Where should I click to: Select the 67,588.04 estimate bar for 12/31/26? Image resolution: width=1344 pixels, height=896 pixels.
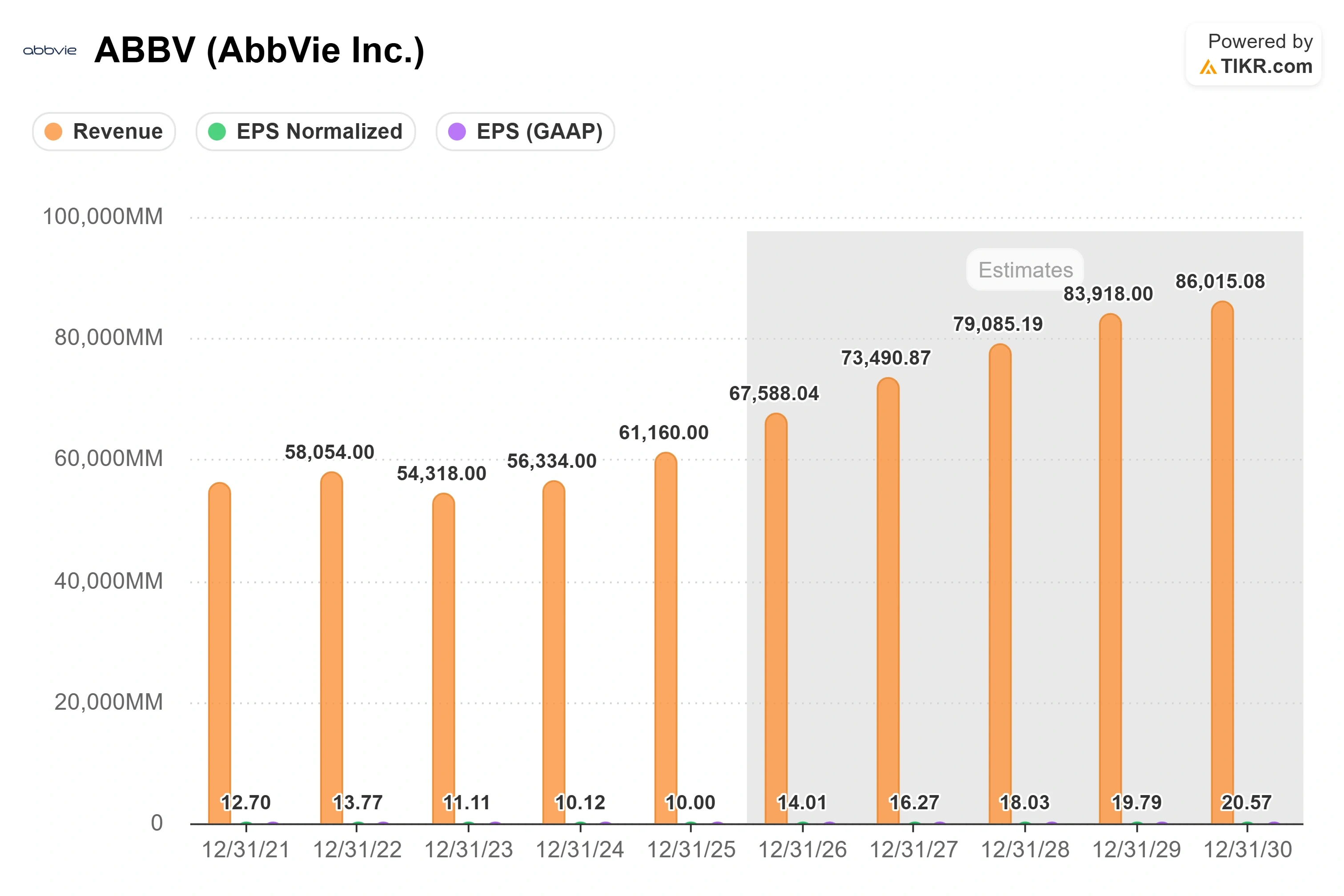(x=776, y=618)
